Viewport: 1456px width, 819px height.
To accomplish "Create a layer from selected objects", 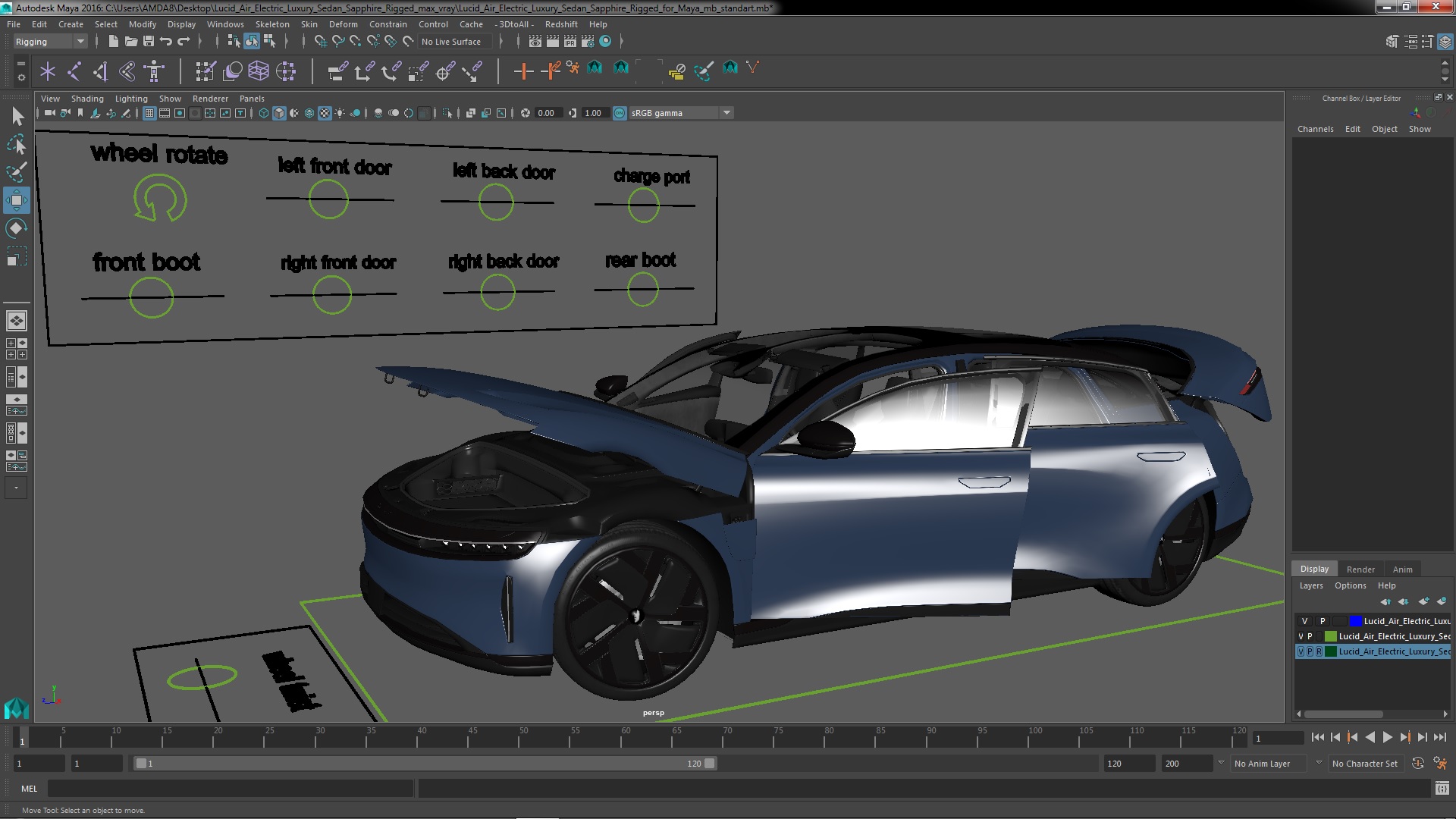I will [1441, 601].
